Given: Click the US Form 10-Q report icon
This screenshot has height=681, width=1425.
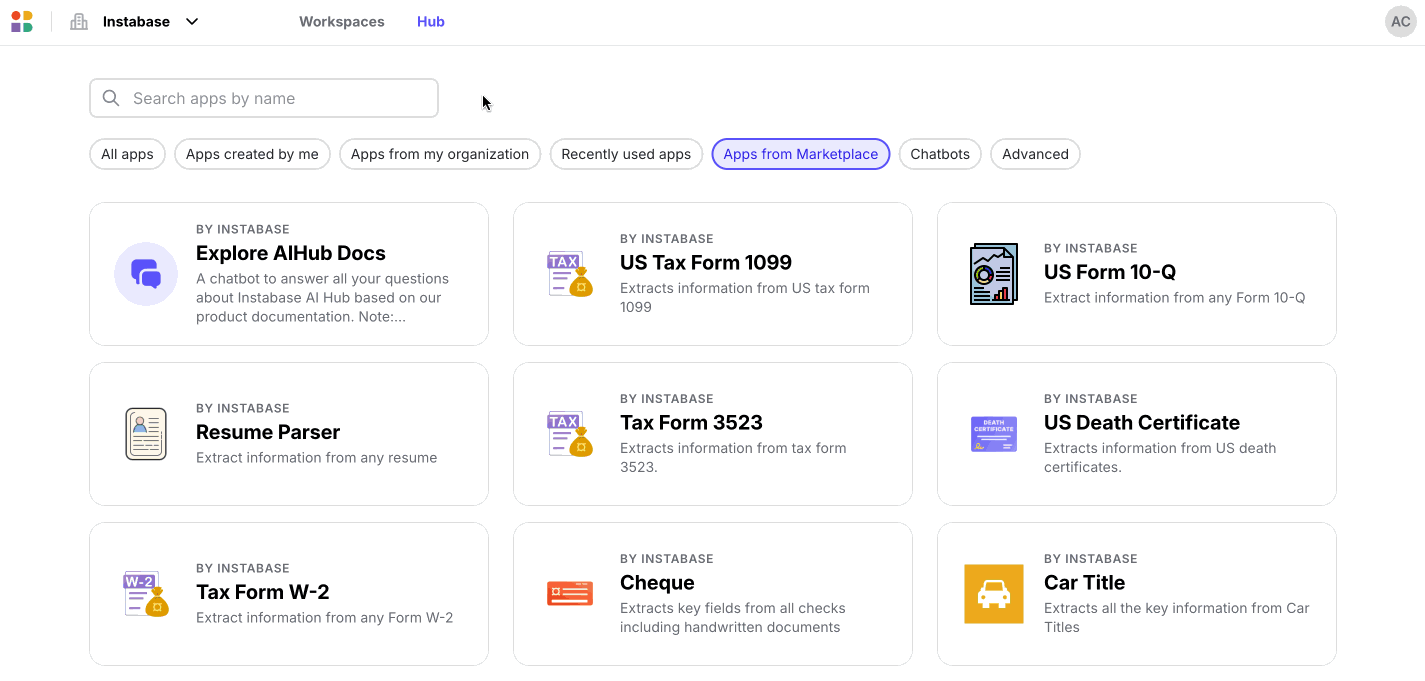Looking at the screenshot, I should [994, 274].
